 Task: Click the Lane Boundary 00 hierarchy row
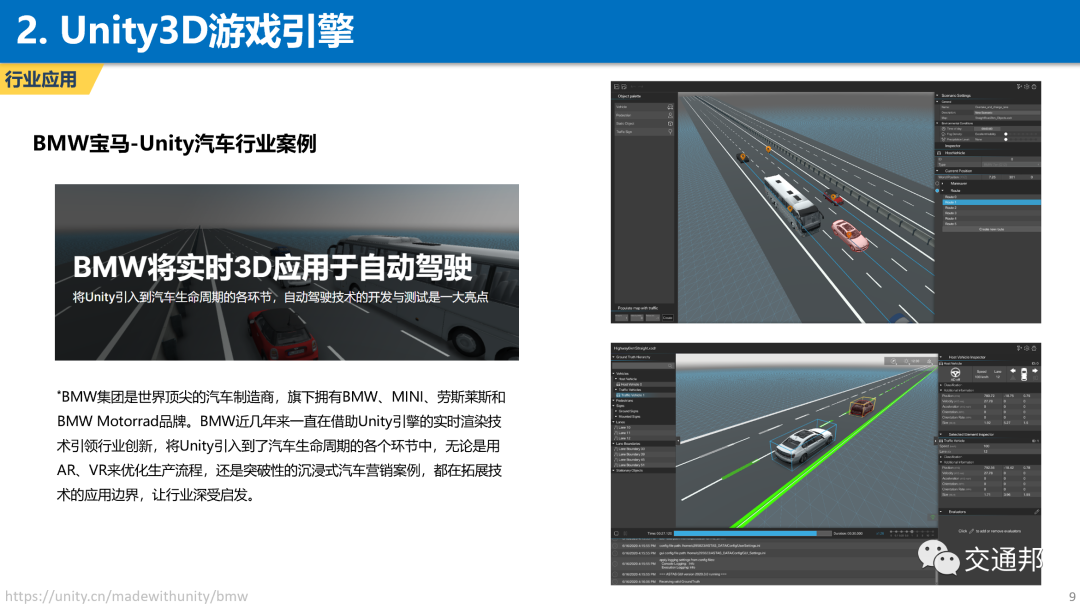click(x=644, y=449)
